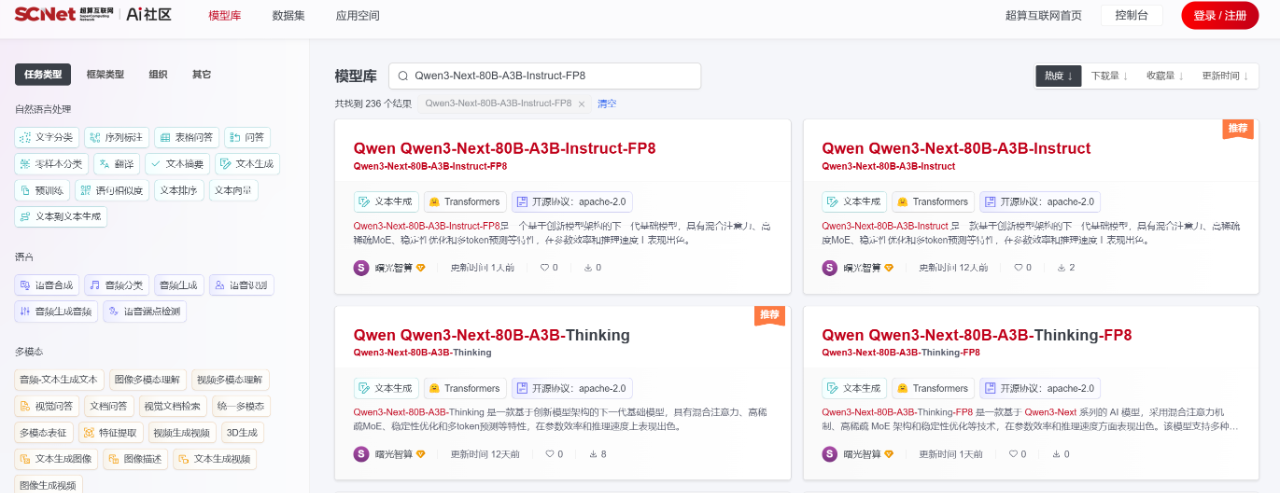Click download icon on Qwen3-Next-80B-A3B-Instruct-FP8 card
This screenshot has width=1280, height=493.
click(x=587, y=267)
